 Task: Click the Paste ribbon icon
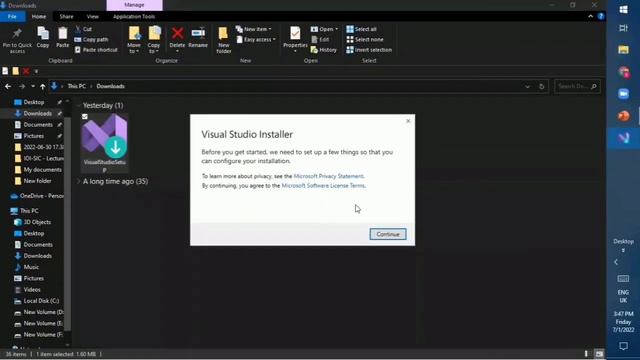click(x=62, y=38)
